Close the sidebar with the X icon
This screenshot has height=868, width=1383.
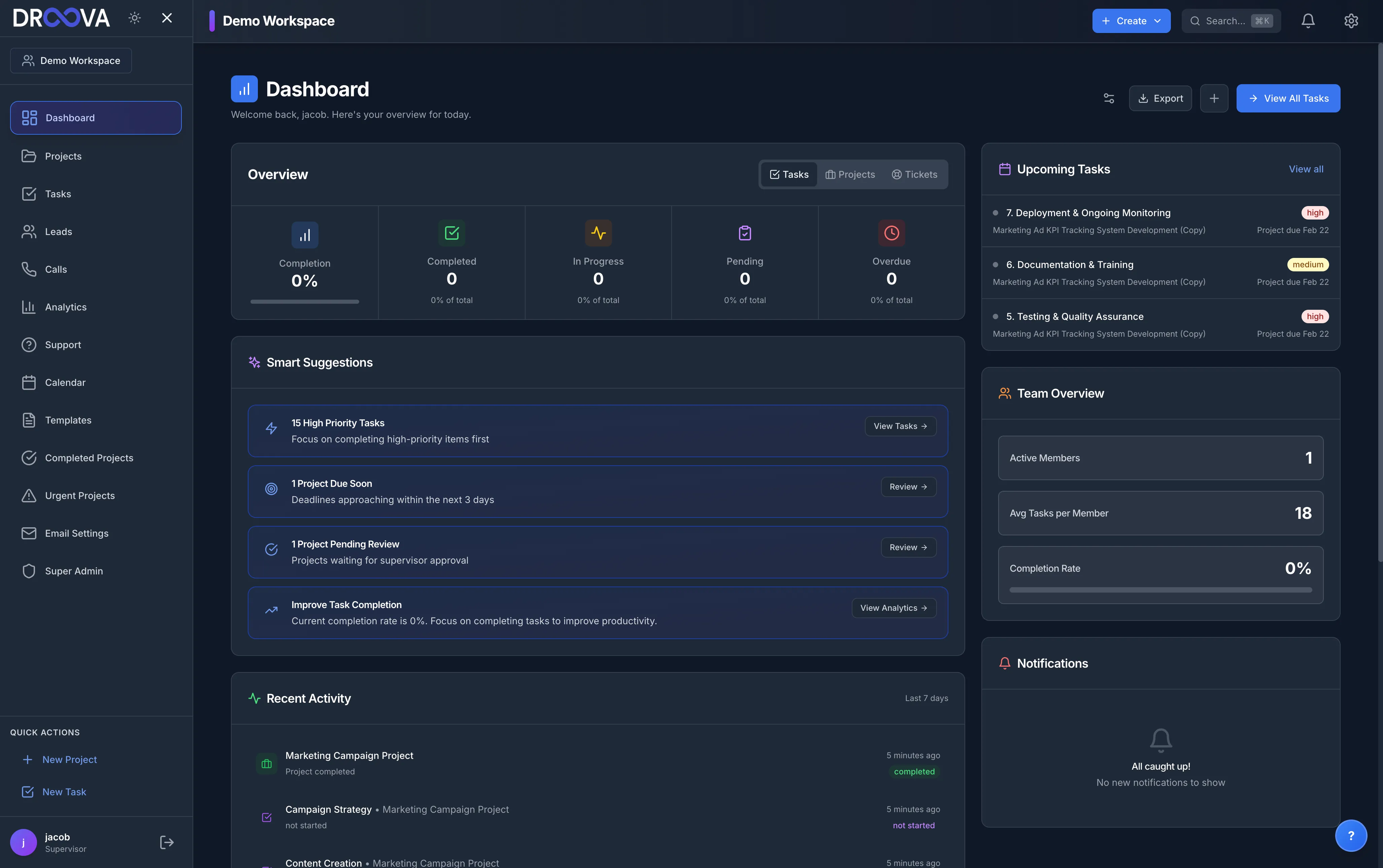167,18
